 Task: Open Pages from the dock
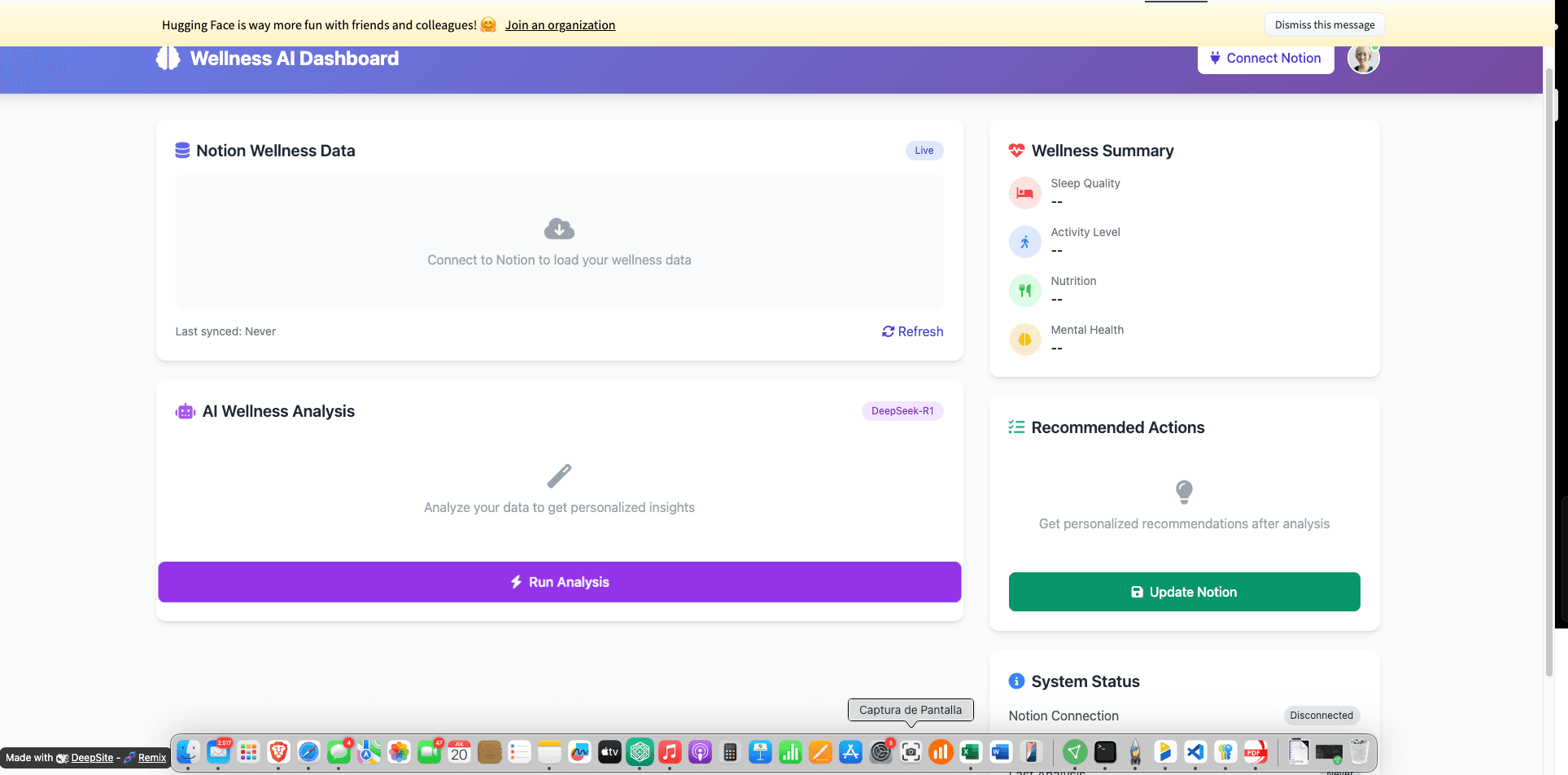pos(820,752)
